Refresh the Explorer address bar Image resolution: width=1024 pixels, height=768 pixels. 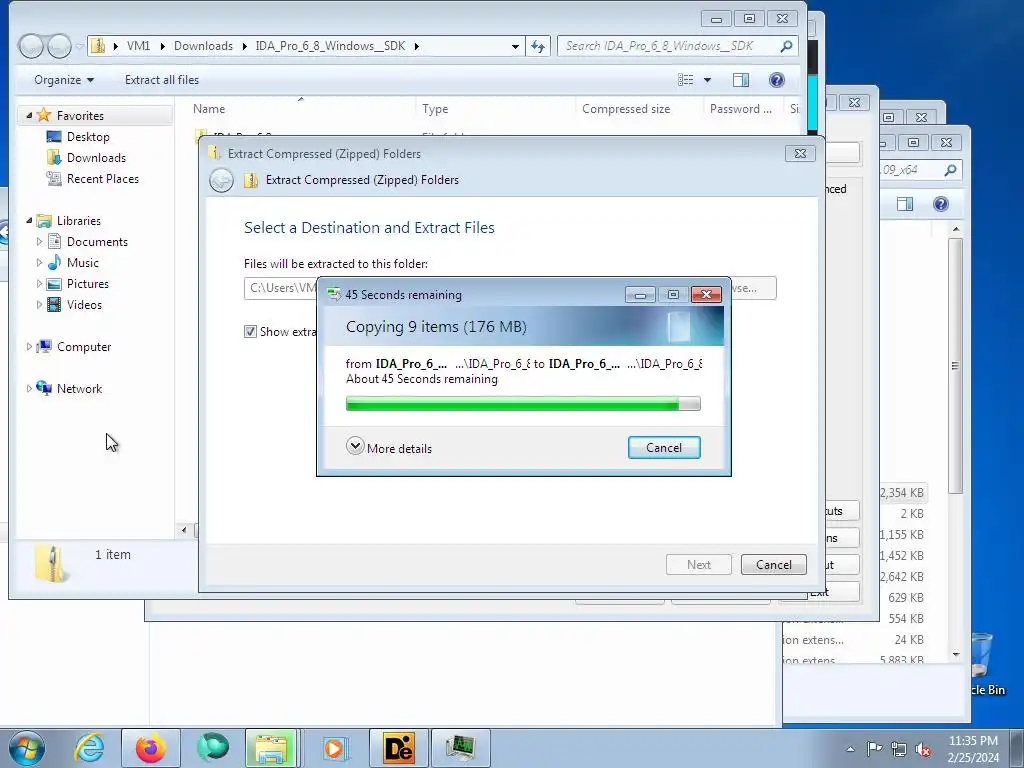click(537, 46)
